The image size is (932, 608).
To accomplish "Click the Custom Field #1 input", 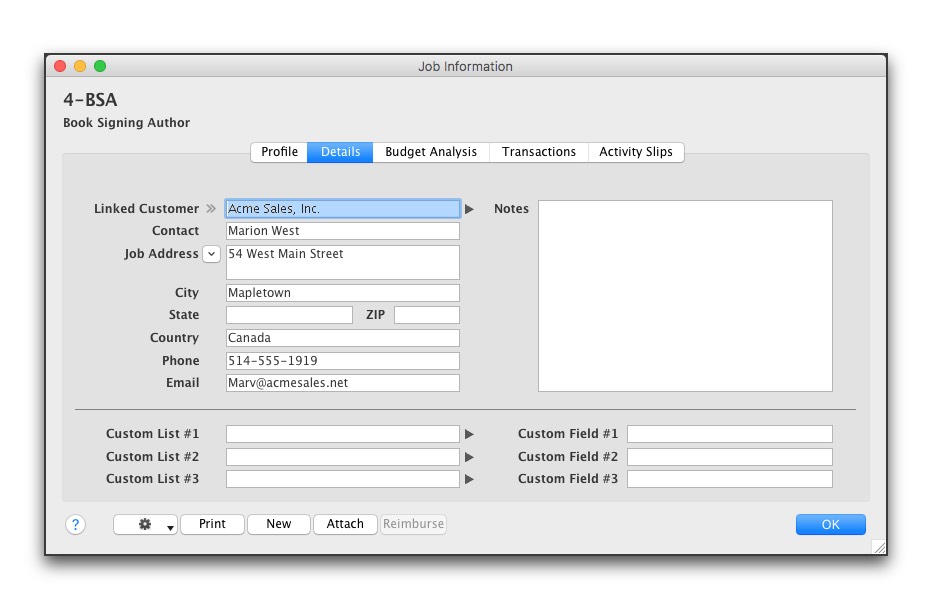I will tap(730, 434).
